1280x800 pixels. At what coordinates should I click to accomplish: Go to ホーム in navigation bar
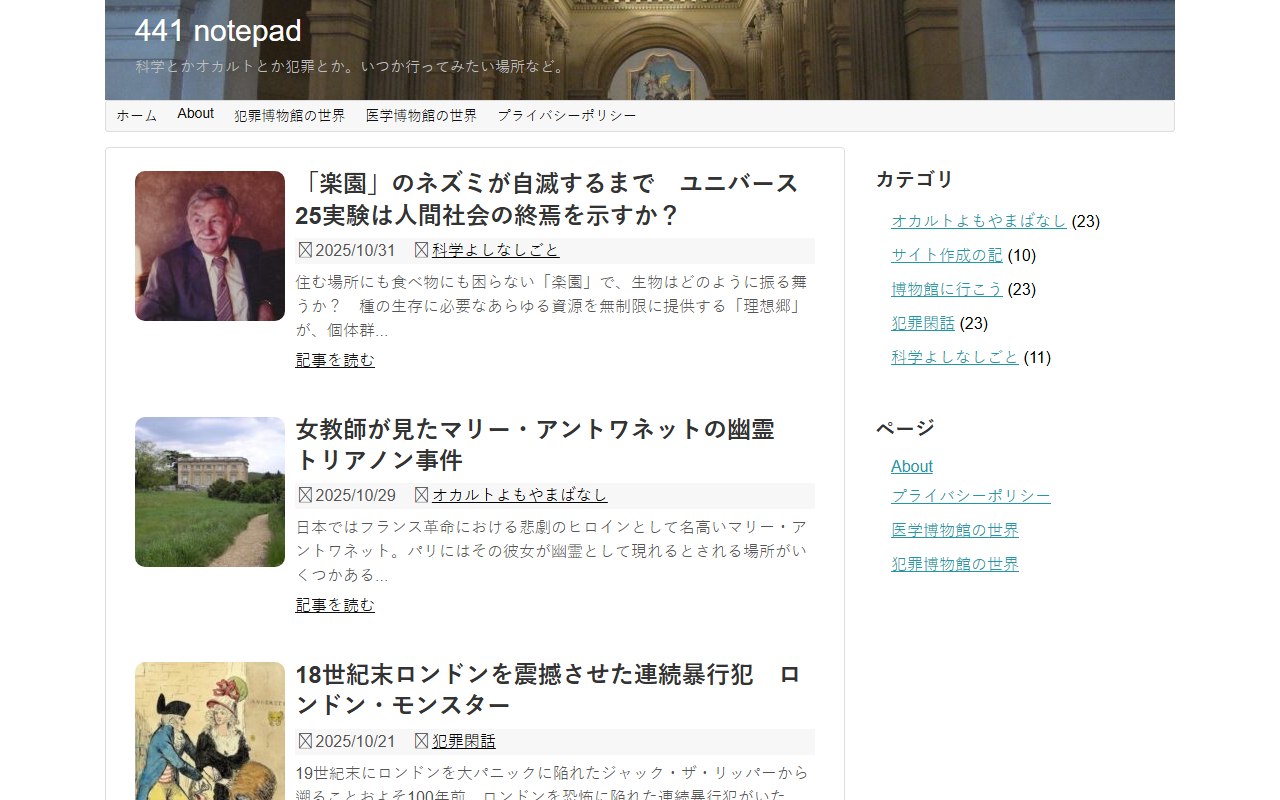pos(137,115)
